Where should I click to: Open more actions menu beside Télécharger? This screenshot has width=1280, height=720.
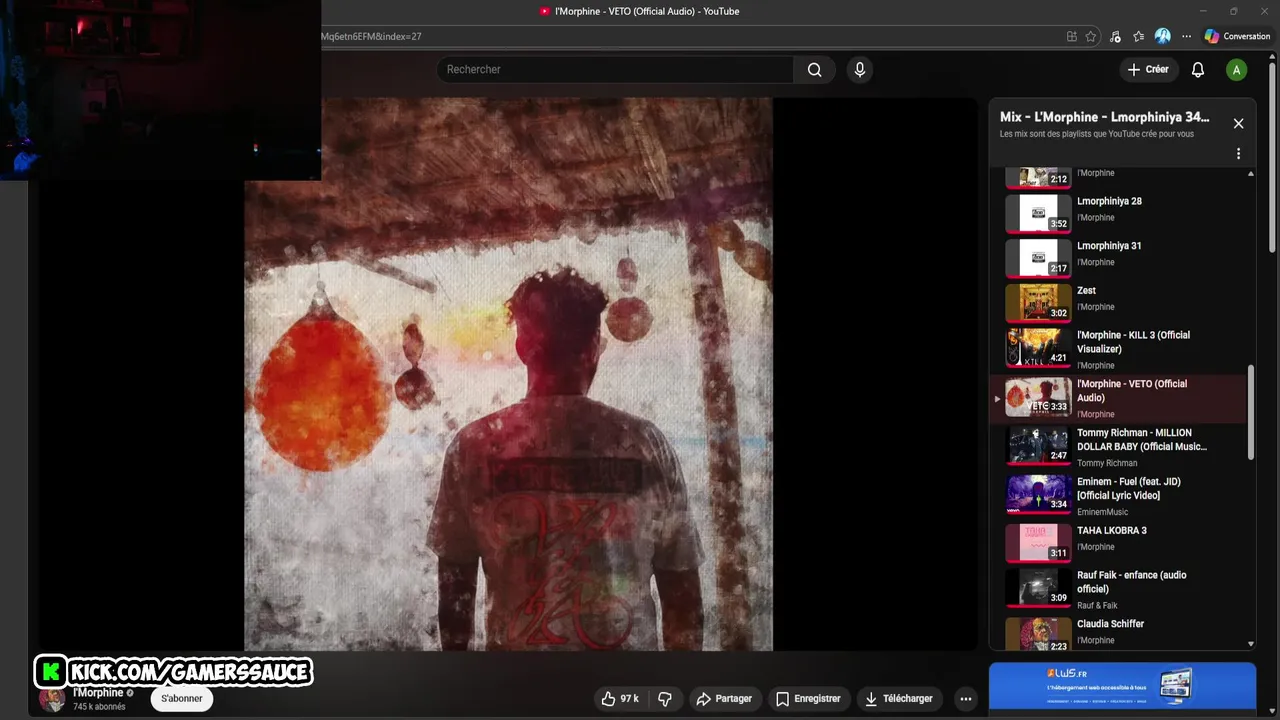click(x=965, y=699)
